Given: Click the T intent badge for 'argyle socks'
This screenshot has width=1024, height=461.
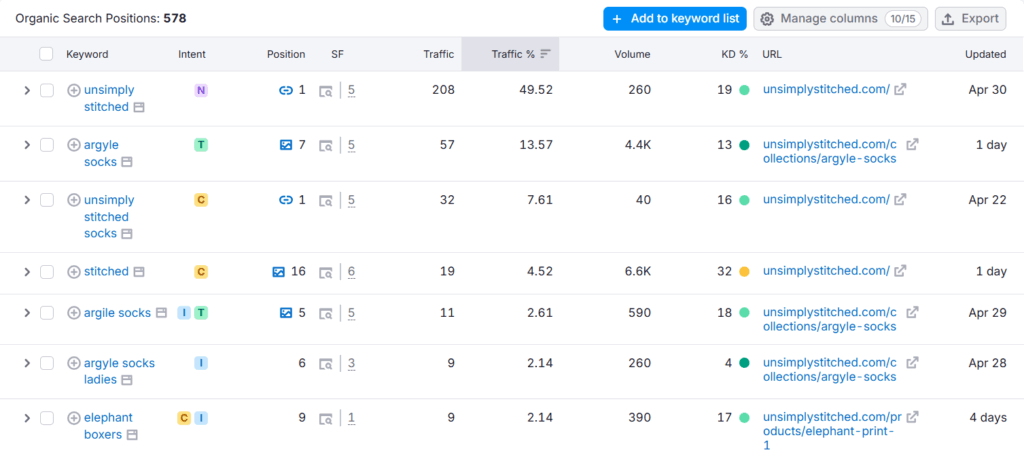Looking at the screenshot, I should pyautogui.click(x=201, y=145).
